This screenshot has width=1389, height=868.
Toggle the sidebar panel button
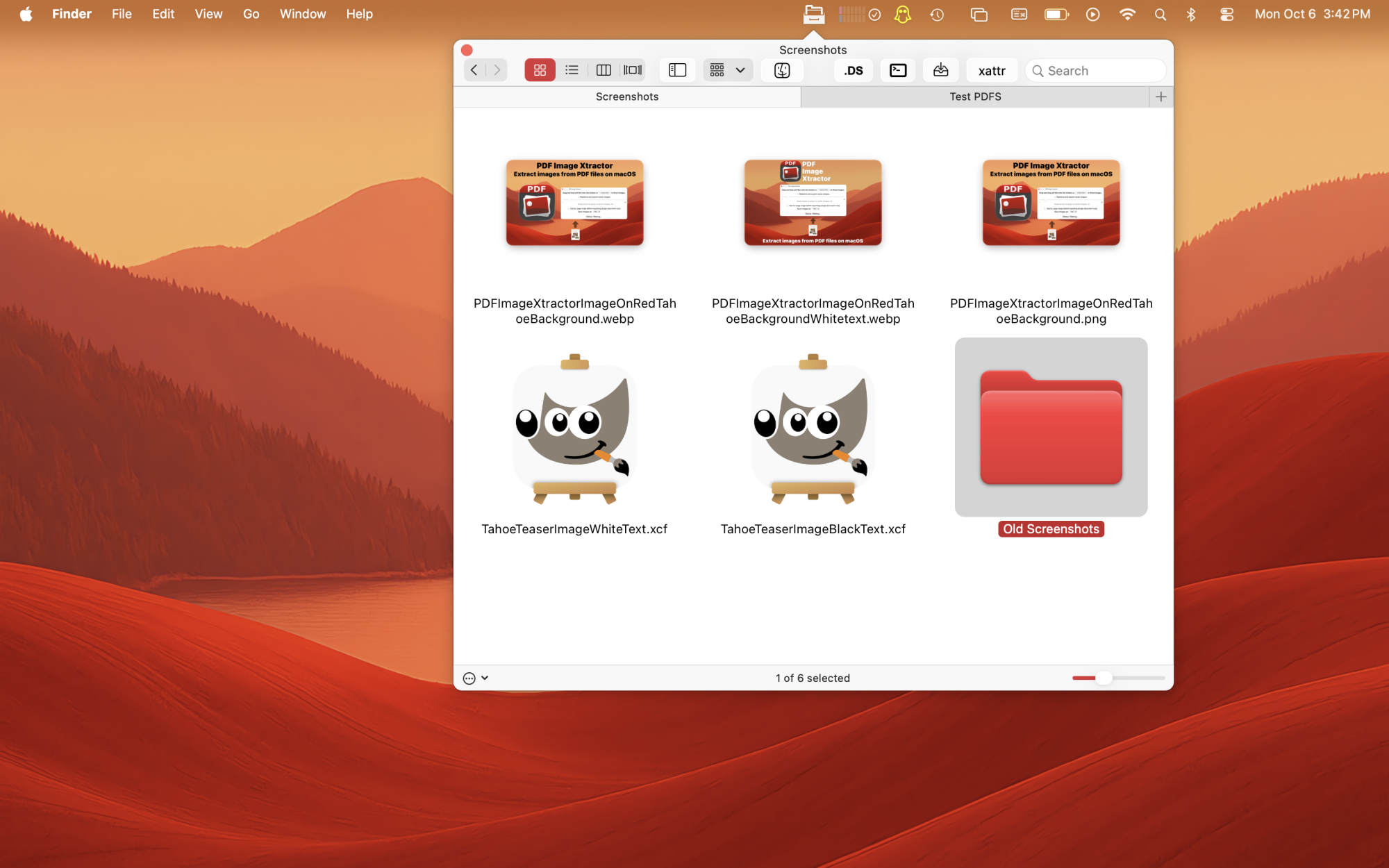677,70
